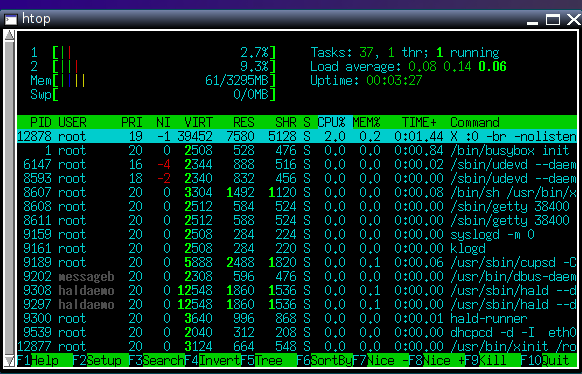Select process 1 /bin/busybox init

coord(297,150)
